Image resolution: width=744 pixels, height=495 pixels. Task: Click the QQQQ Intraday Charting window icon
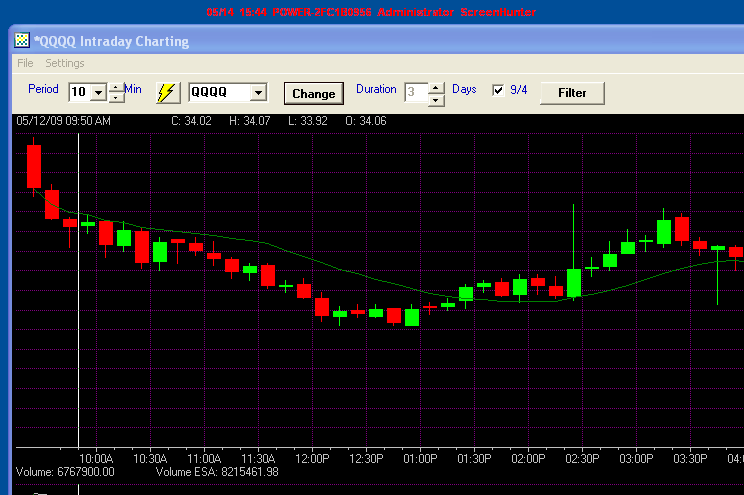click(x=21, y=41)
